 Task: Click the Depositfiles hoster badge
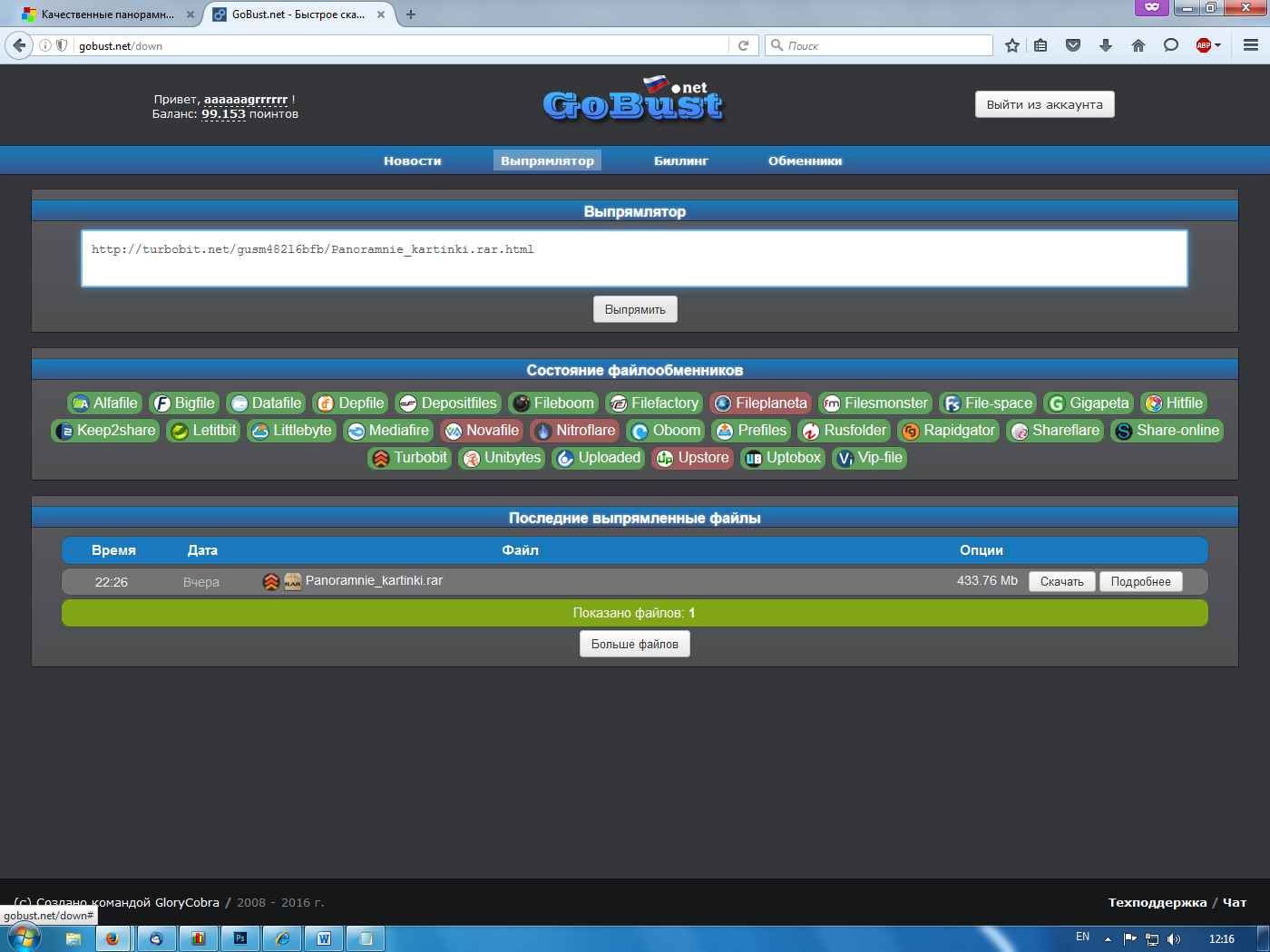(448, 403)
